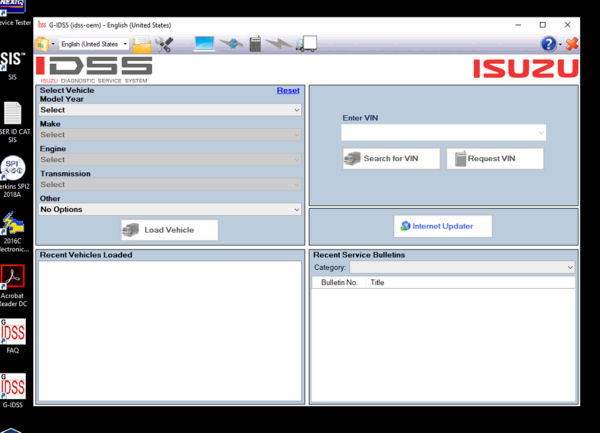
Task: Select the NEXIQ Device Tester desktop icon
Action: click(x=14, y=13)
